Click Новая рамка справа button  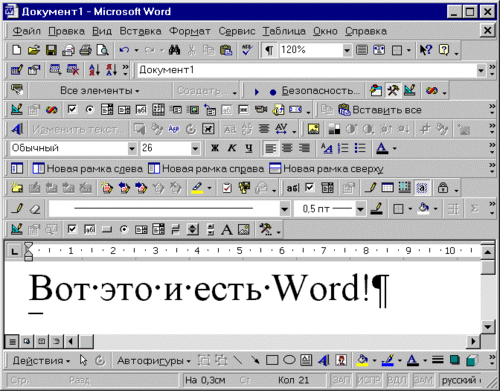(206, 168)
